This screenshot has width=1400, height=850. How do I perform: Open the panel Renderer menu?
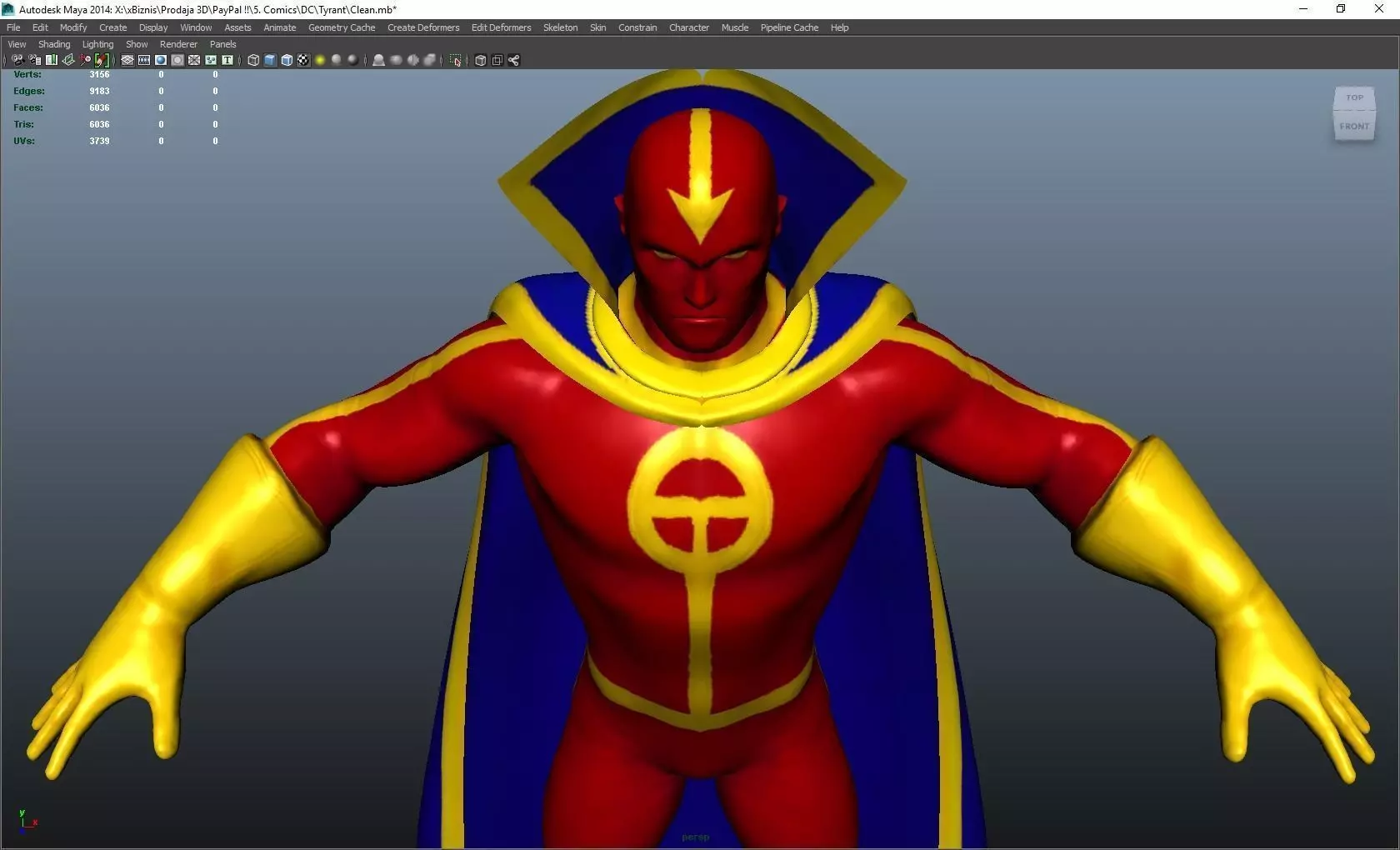tap(178, 44)
